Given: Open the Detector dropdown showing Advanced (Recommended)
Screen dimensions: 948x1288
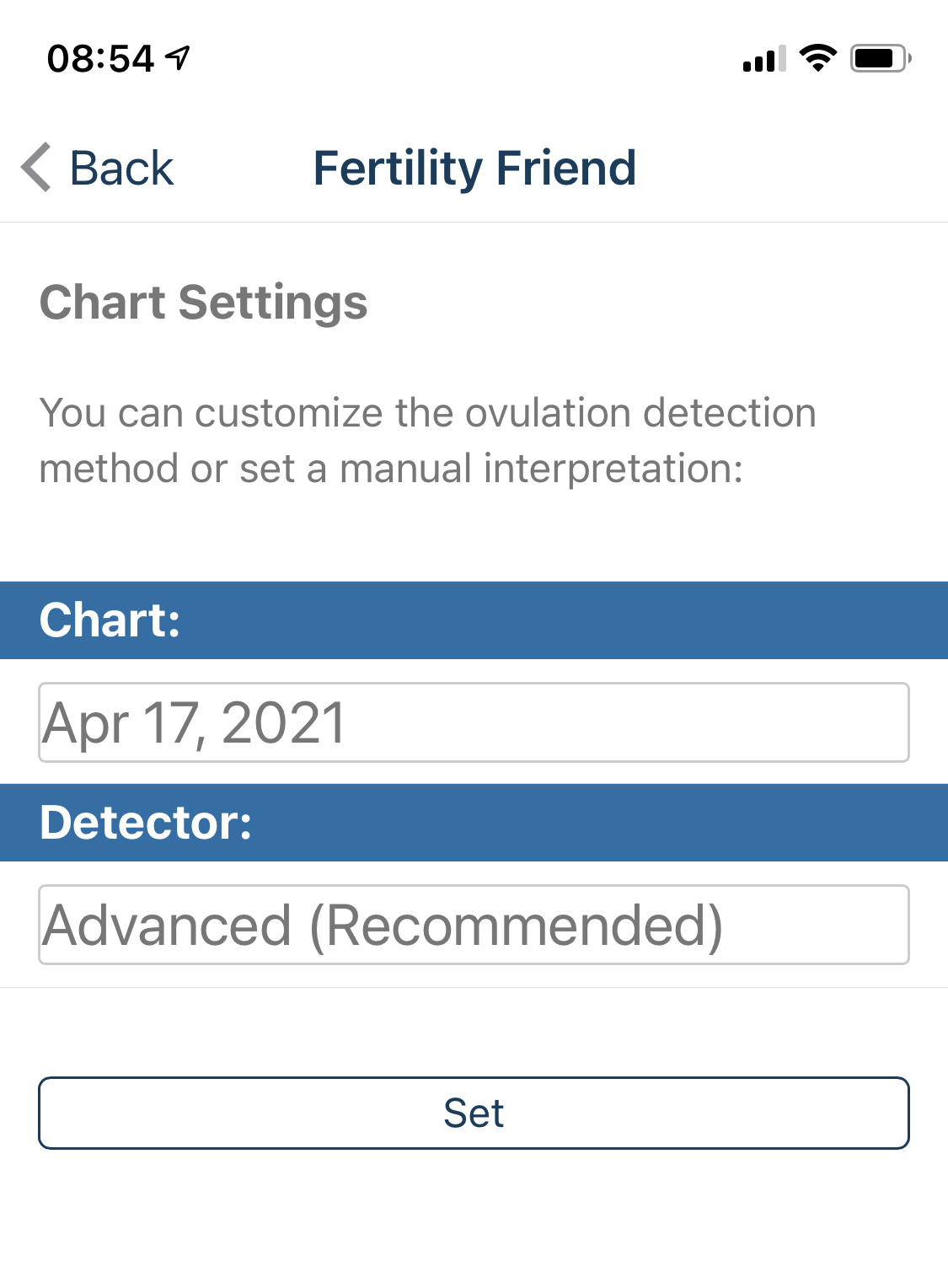Looking at the screenshot, I should tap(474, 925).
